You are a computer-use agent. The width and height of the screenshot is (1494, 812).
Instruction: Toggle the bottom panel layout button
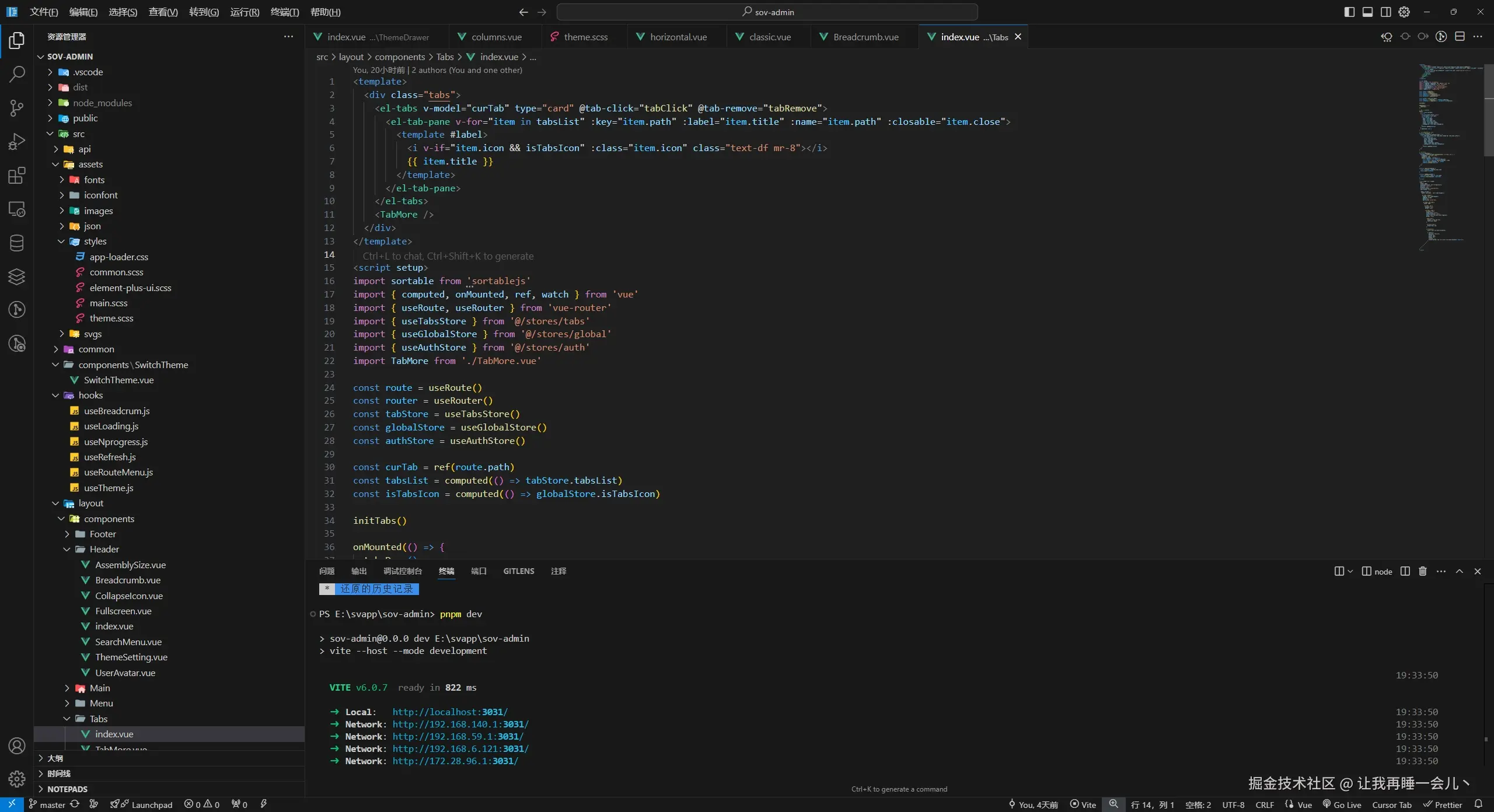click(x=1367, y=12)
